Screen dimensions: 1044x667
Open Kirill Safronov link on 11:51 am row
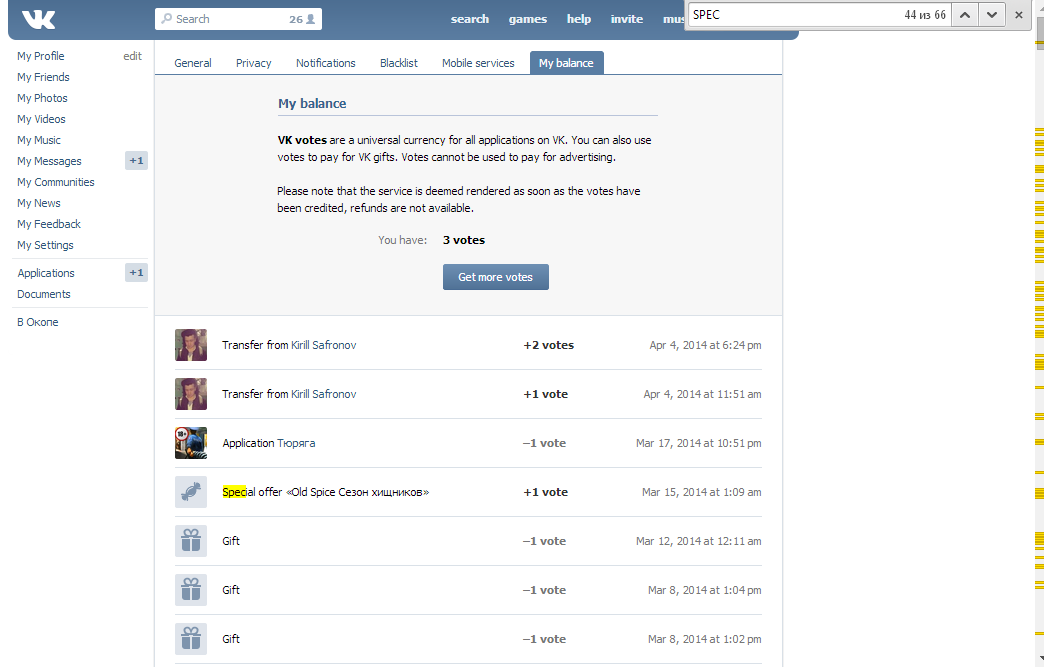[x=324, y=394]
